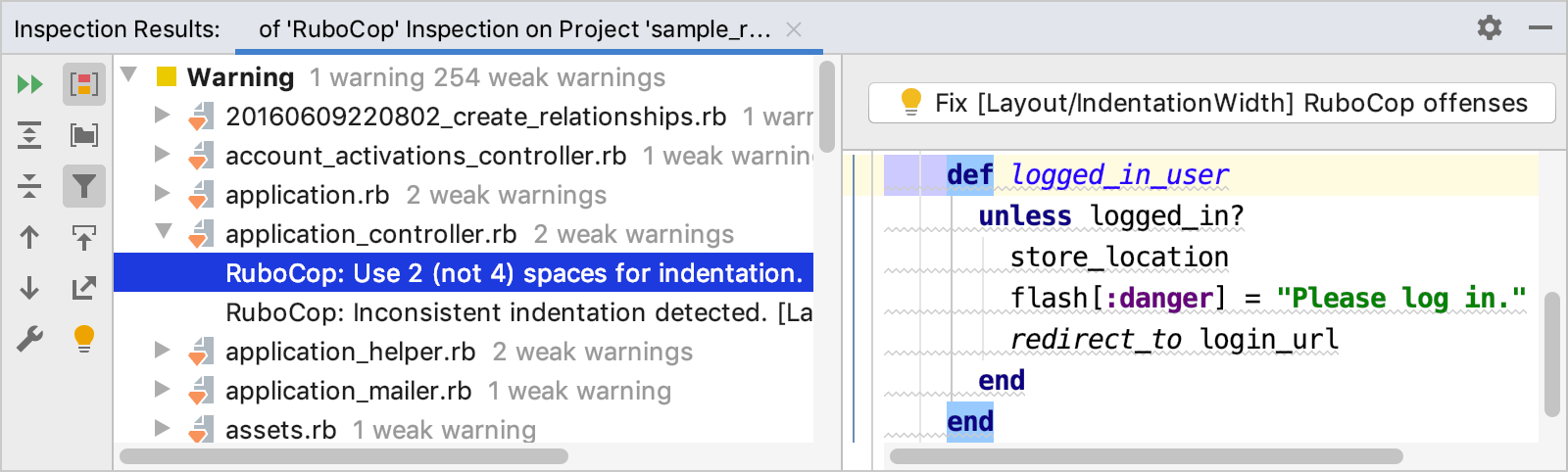The width and height of the screenshot is (1568, 472).
Task: Rerun the inspection with green arrows
Action: pyautogui.click(x=29, y=84)
